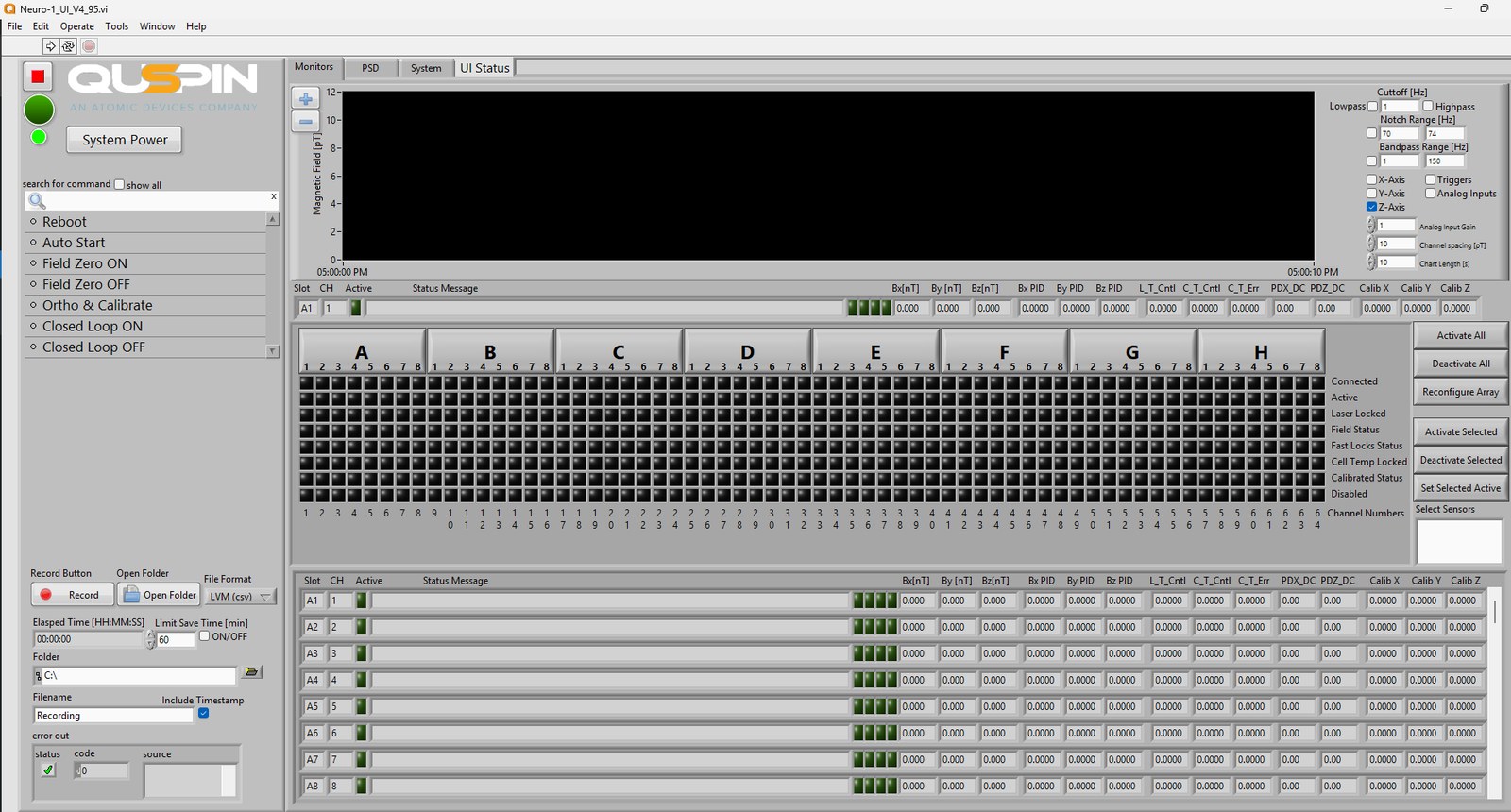Viewport: 1511px width, 812px height.
Task: Switch to the PSD tab
Action: point(370,68)
